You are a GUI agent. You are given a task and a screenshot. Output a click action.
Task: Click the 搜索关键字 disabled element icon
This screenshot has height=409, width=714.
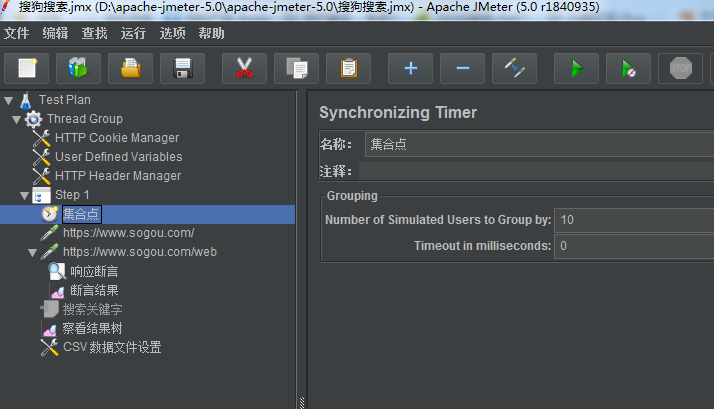coord(49,309)
